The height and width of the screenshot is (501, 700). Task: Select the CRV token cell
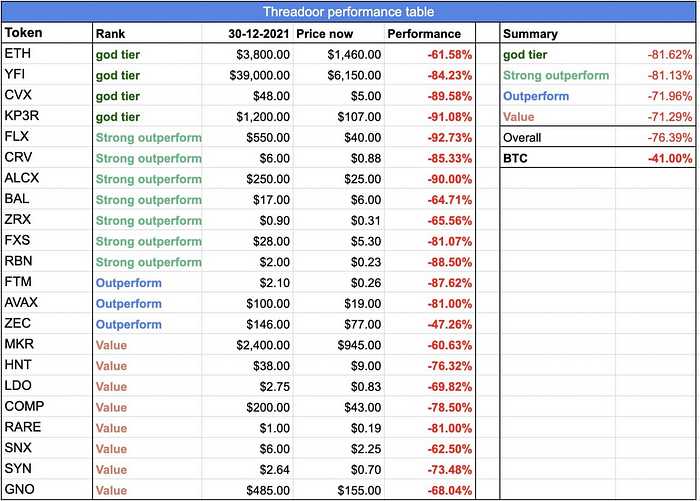pyautogui.click(x=47, y=158)
